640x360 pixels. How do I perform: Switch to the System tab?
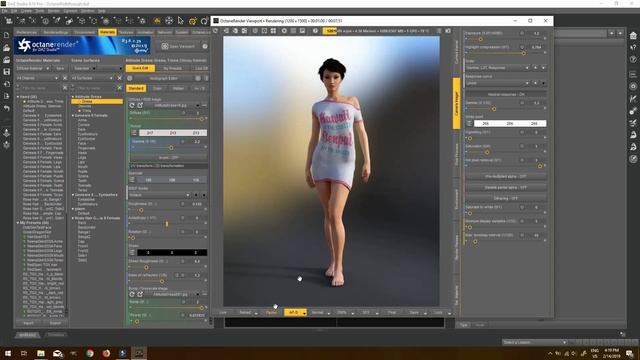point(182,32)
